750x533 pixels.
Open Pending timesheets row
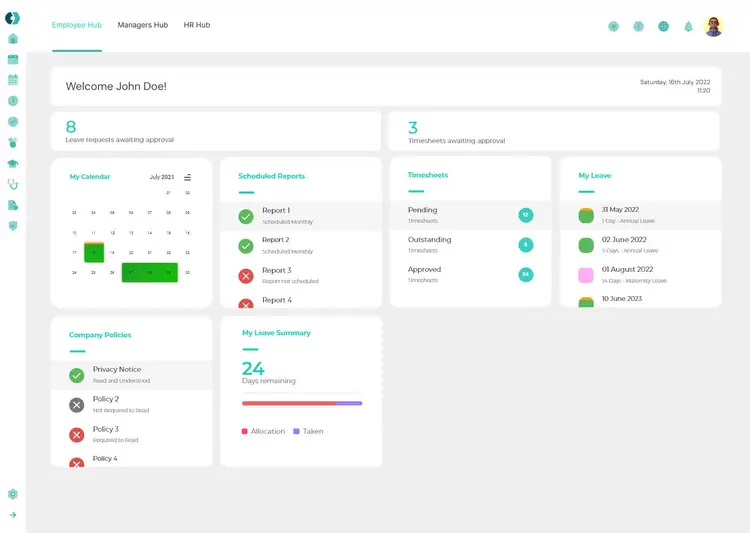pyautogui.click(x=470, y=215)
